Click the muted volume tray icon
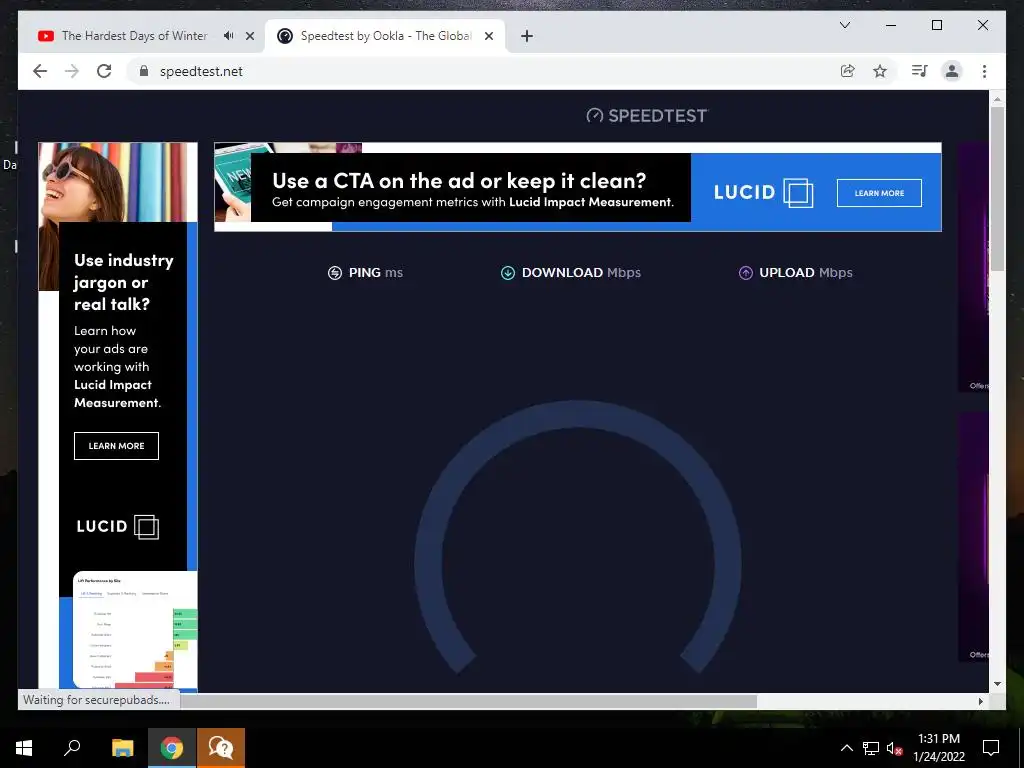1024x768 pixels. point(895,748)
